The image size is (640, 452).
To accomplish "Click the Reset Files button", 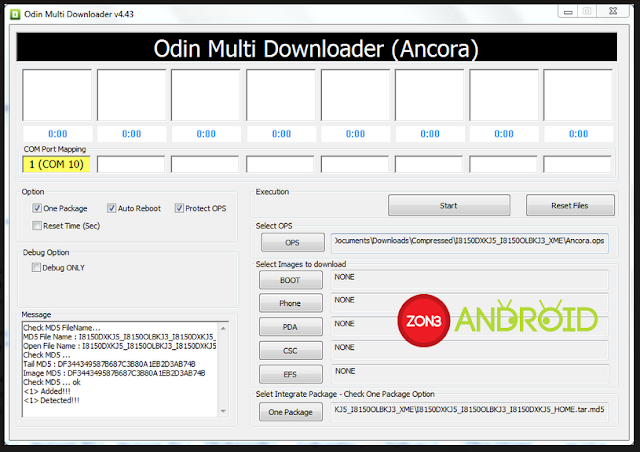I will pyautogui.click(x=570, y=205).
